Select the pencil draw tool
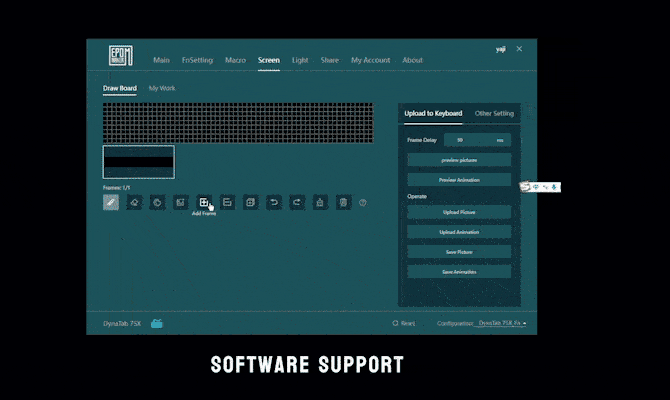The width and height of the screenshot is (670, 400). point(111,202)
